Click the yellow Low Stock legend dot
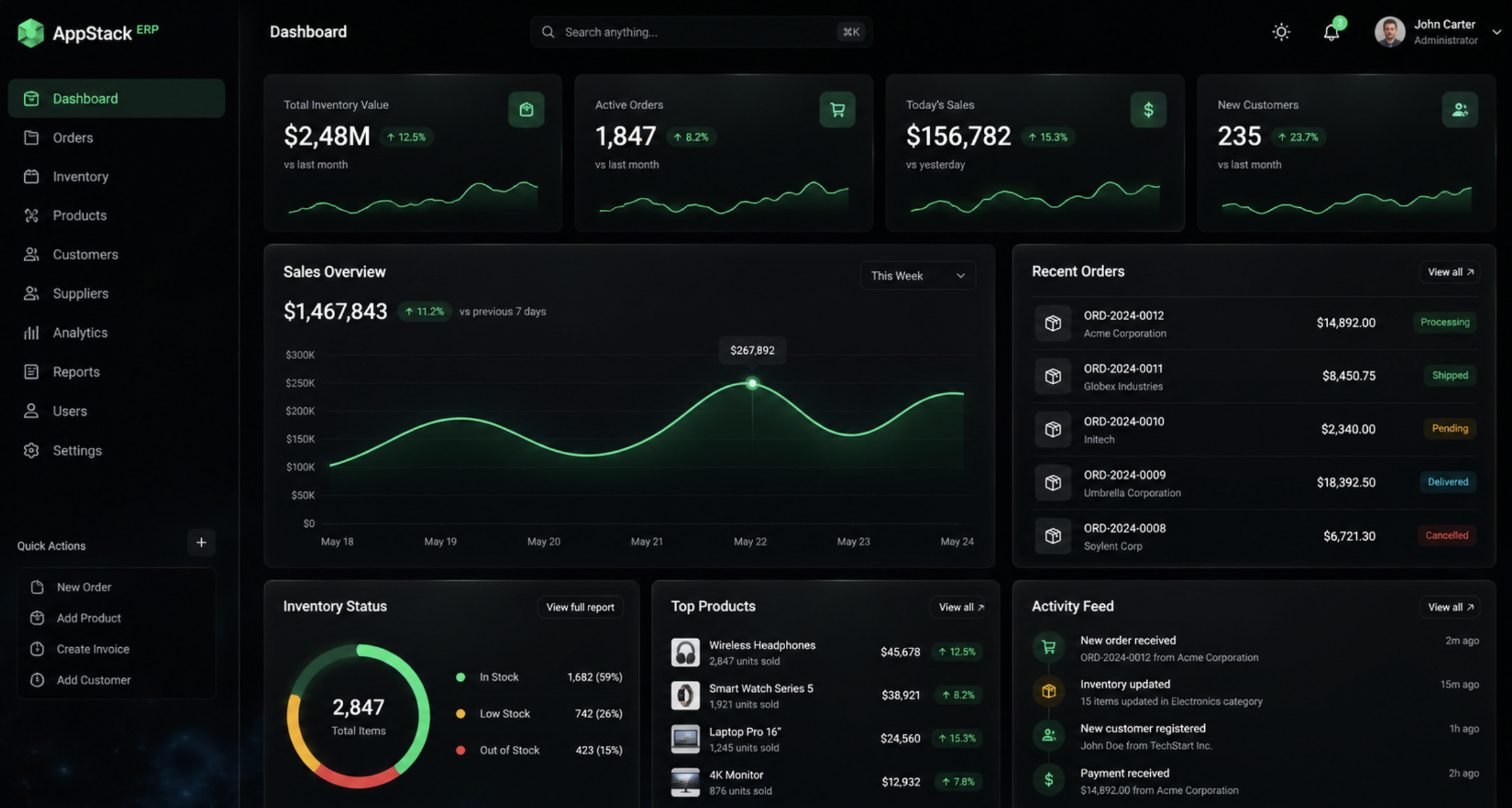 click(461, 714)
